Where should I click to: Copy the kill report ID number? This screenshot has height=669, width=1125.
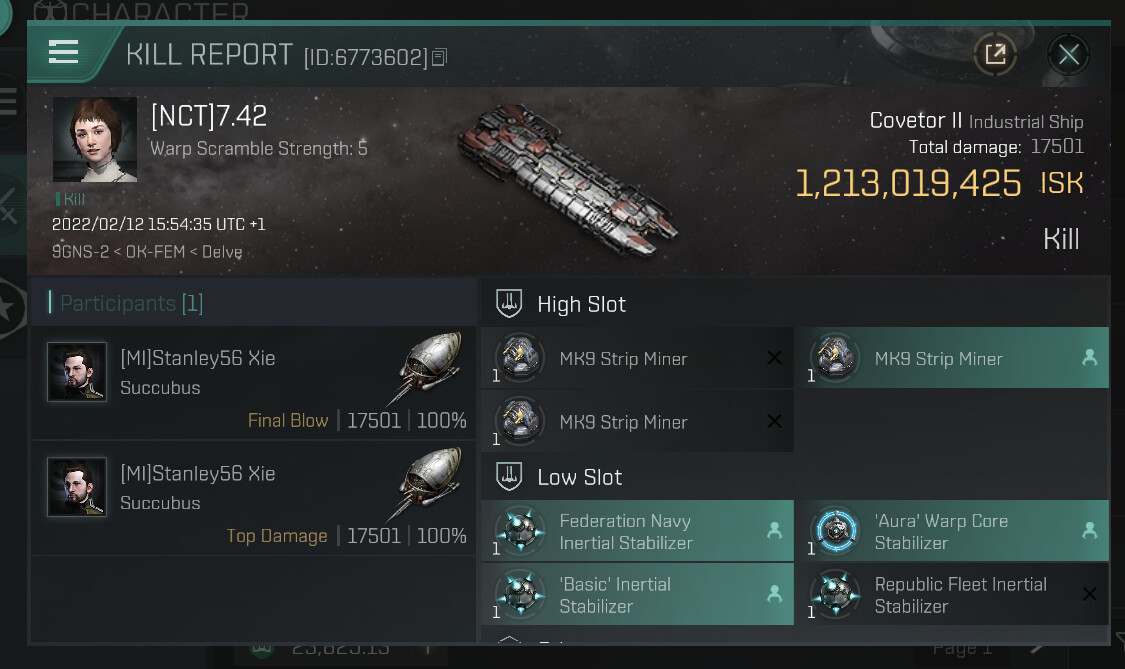tap(439, 58)
